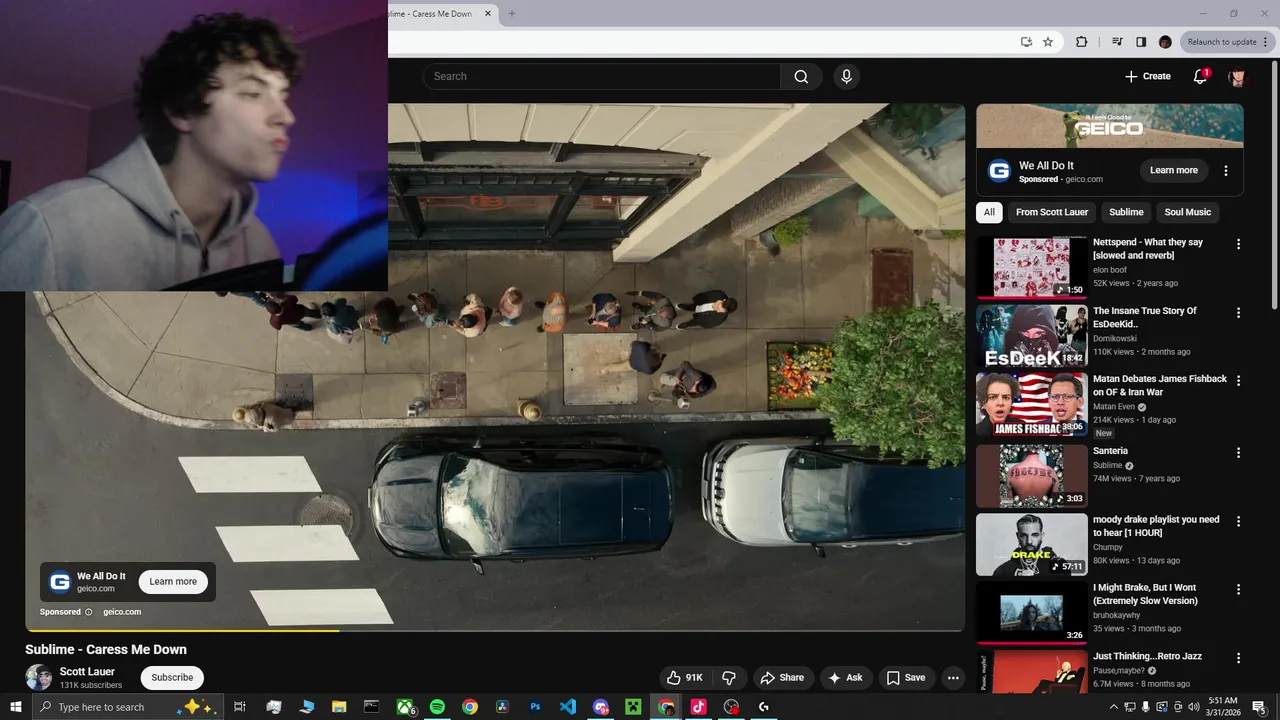Open the GEICO logo in sidebar ad

999,171
